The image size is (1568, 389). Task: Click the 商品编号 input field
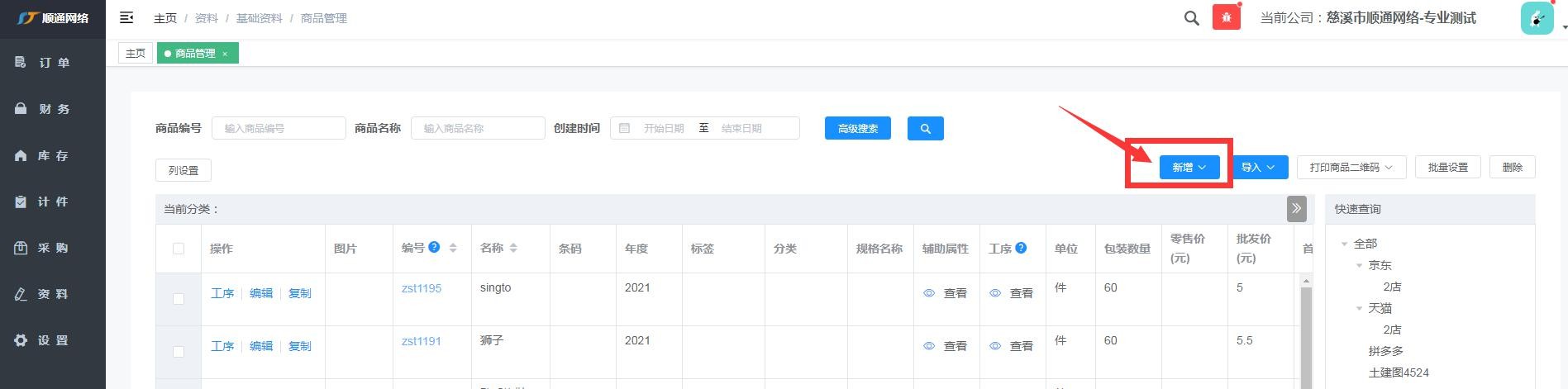279,128
